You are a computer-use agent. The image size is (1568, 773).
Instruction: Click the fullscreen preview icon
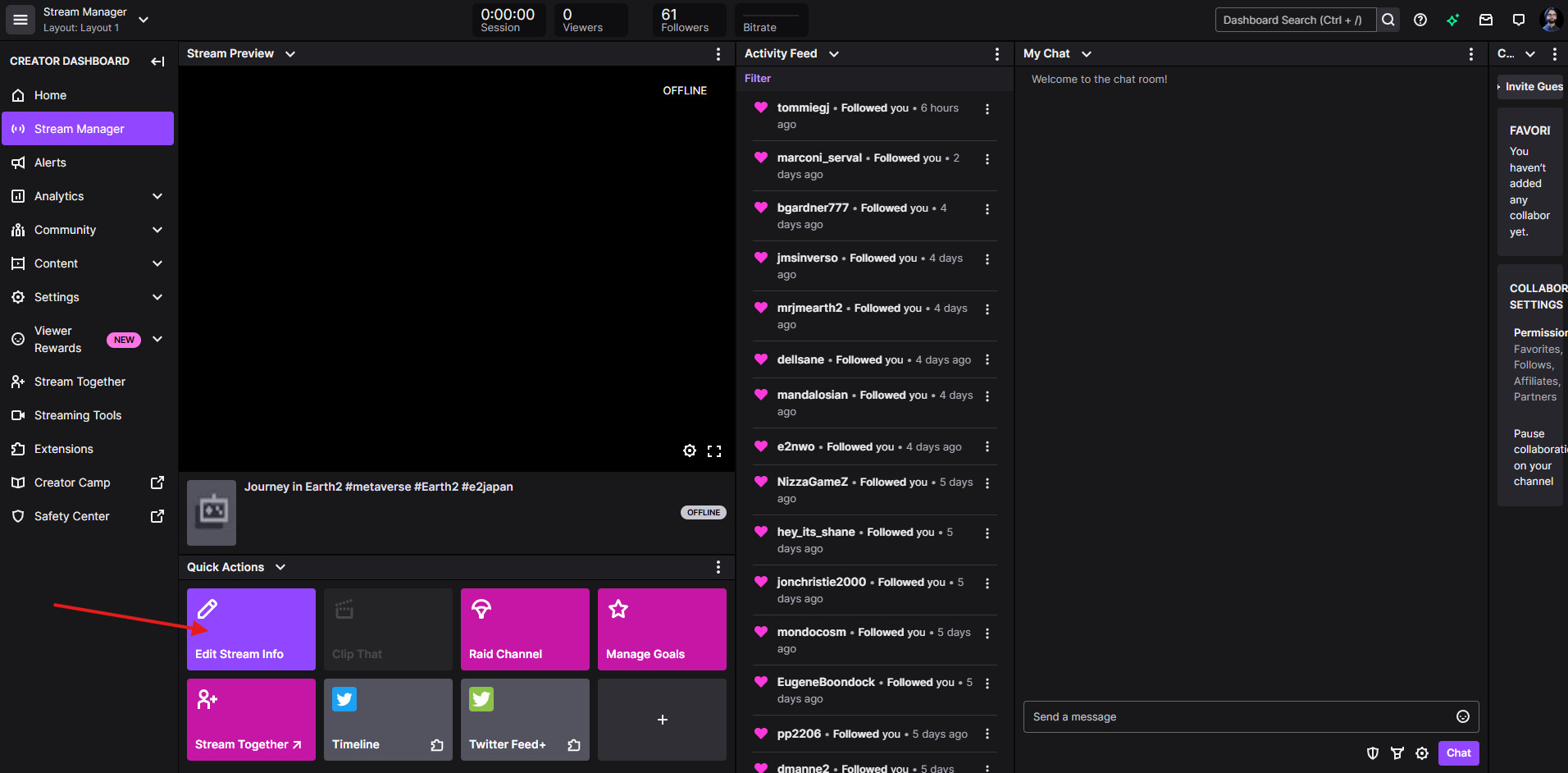pyautogui.click(x=714, y=451)
